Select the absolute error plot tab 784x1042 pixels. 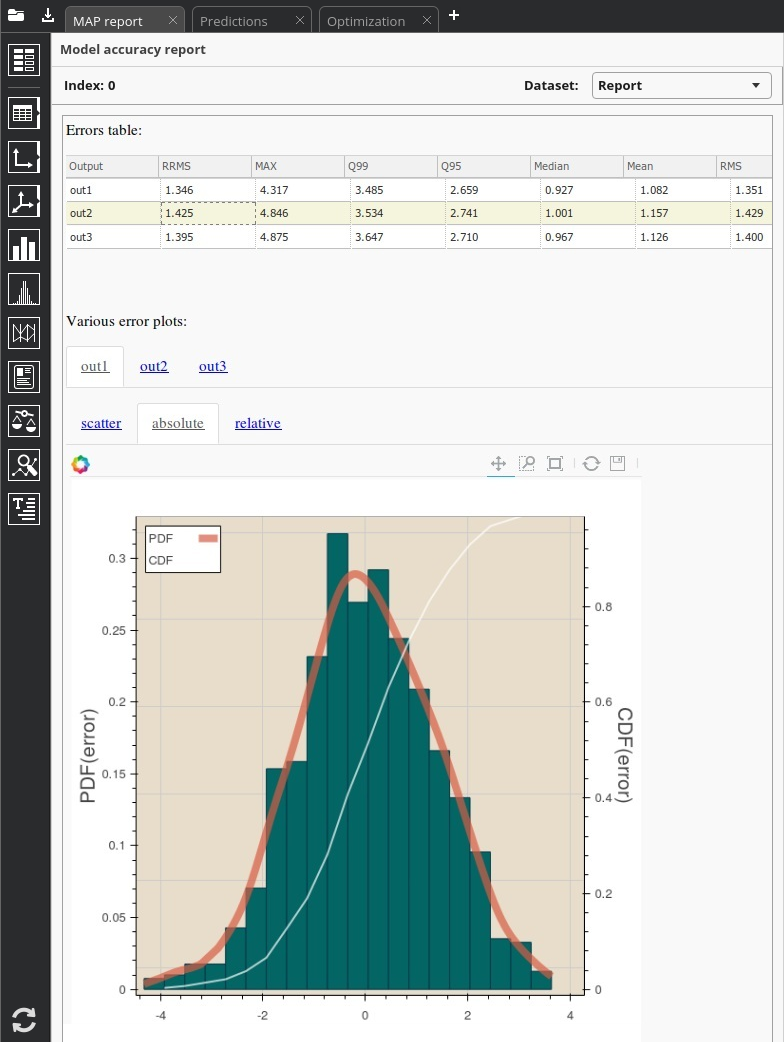[x=177, y=423]
